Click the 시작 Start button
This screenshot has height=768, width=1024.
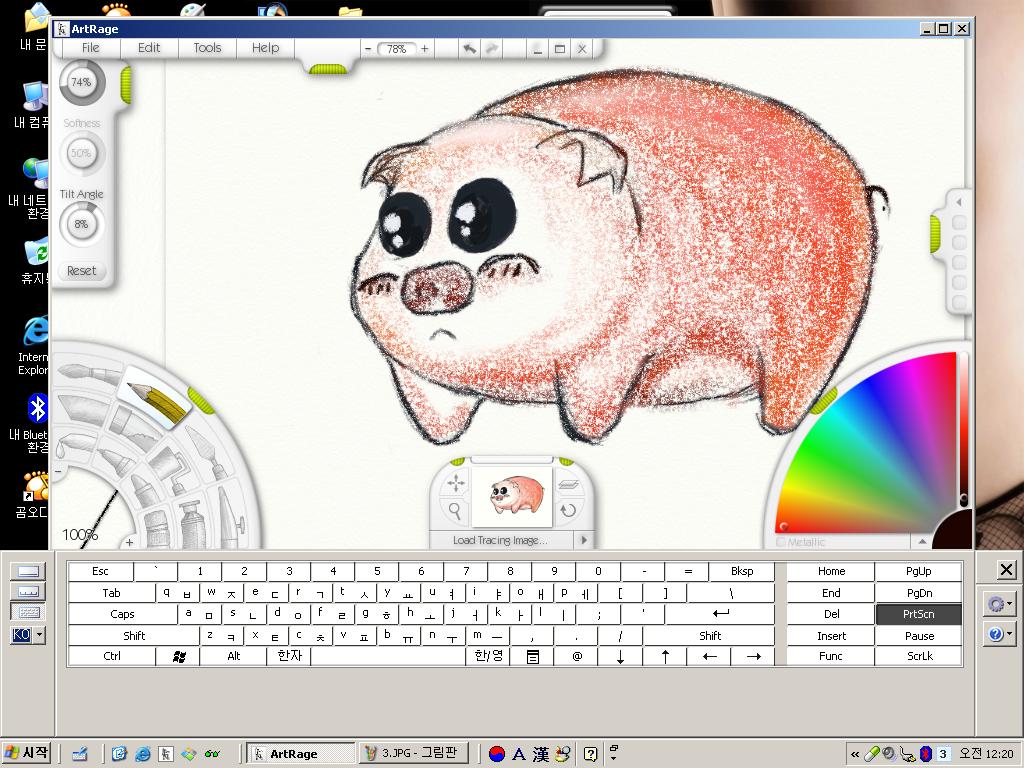point(26,753)
